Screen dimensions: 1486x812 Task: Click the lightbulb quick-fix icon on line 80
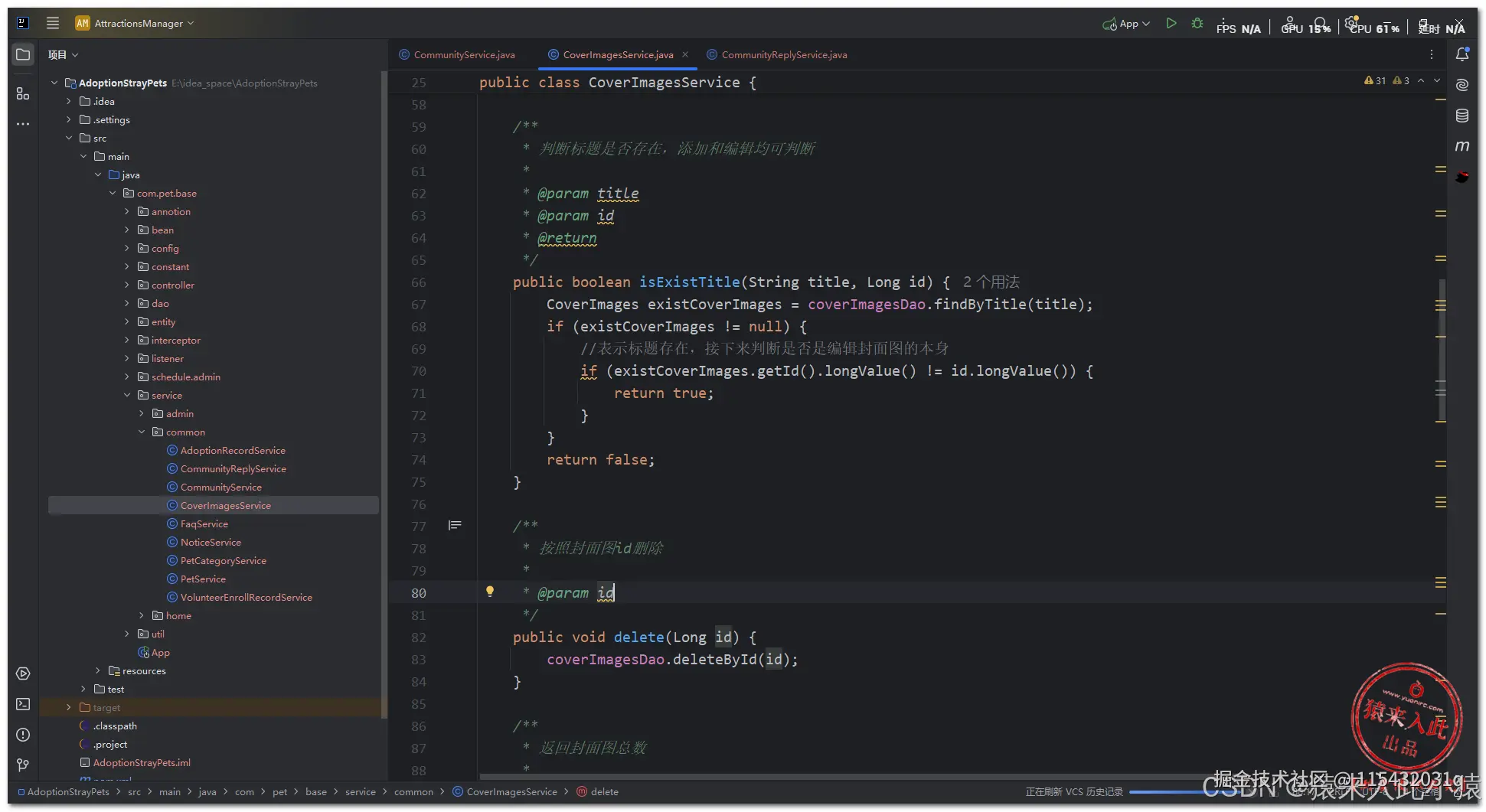[x=490, y=592]
